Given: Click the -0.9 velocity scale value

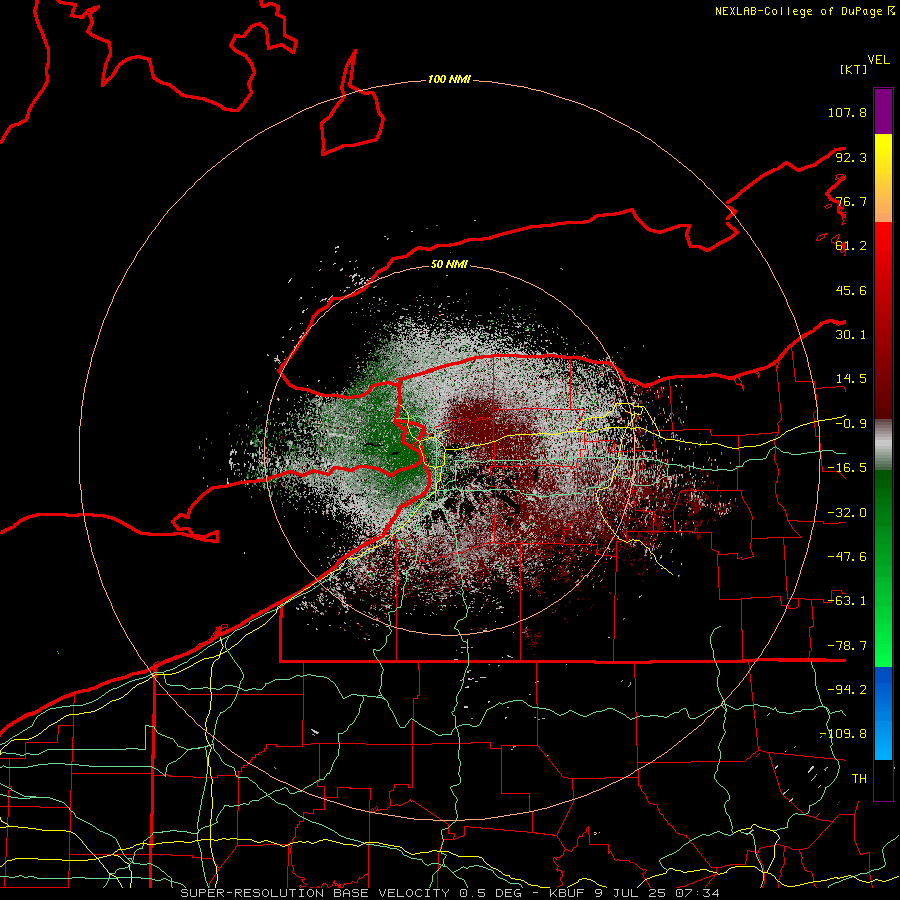Looking at the screenshot, I should coord(851,424).
